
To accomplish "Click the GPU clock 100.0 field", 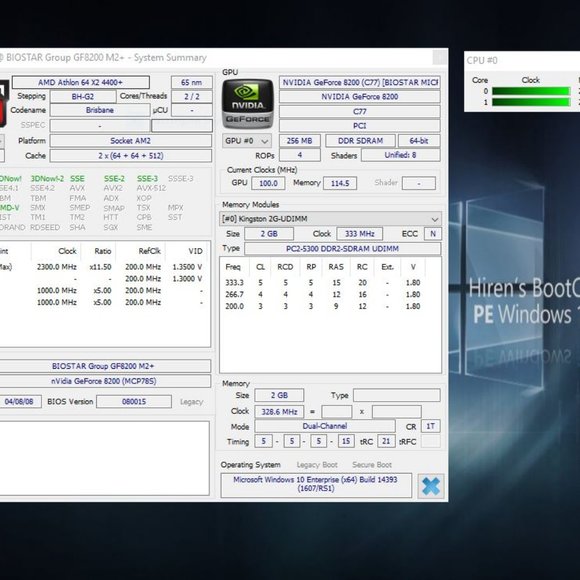I will [x=268, y=183].
